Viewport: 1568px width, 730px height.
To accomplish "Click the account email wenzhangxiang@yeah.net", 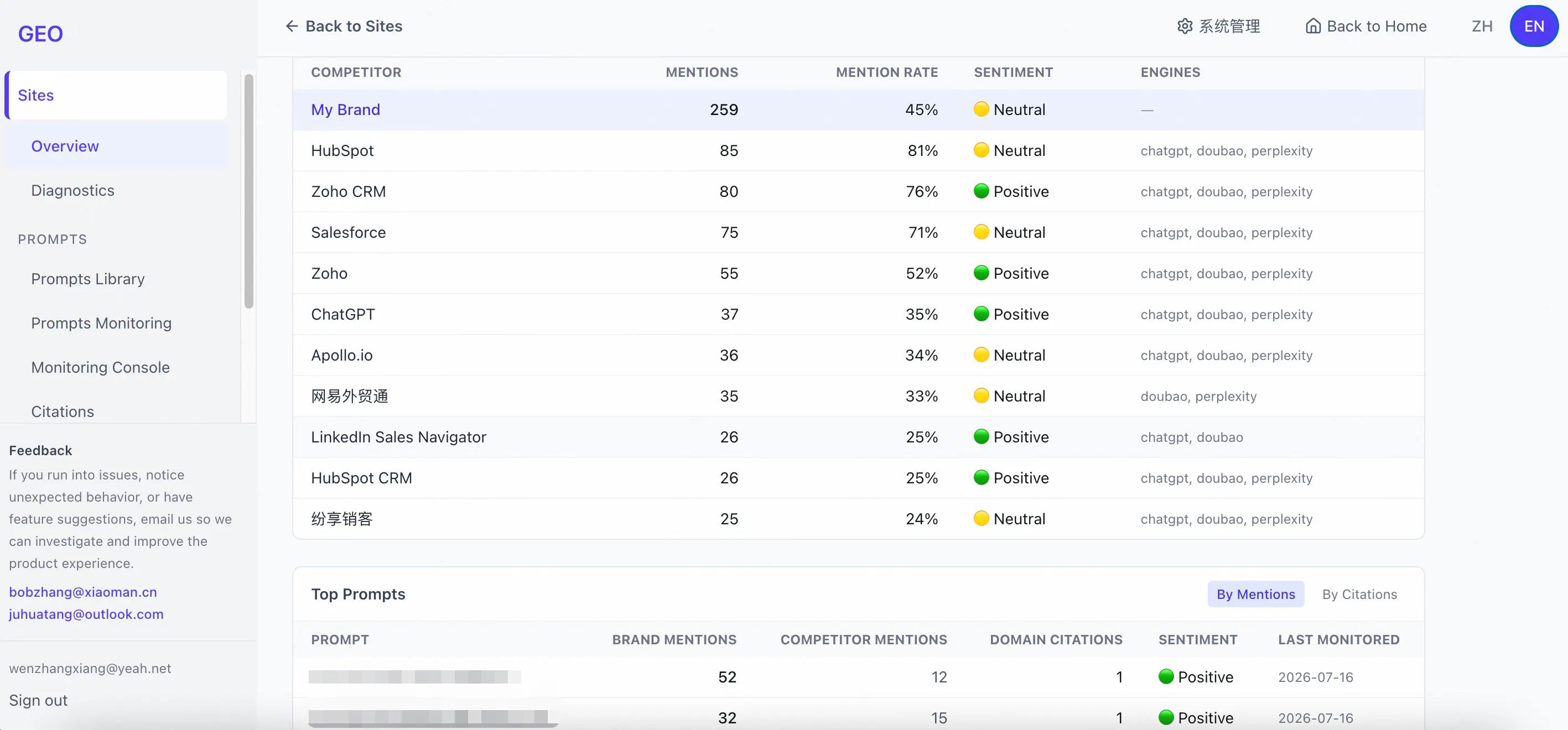I will point(90,669).
